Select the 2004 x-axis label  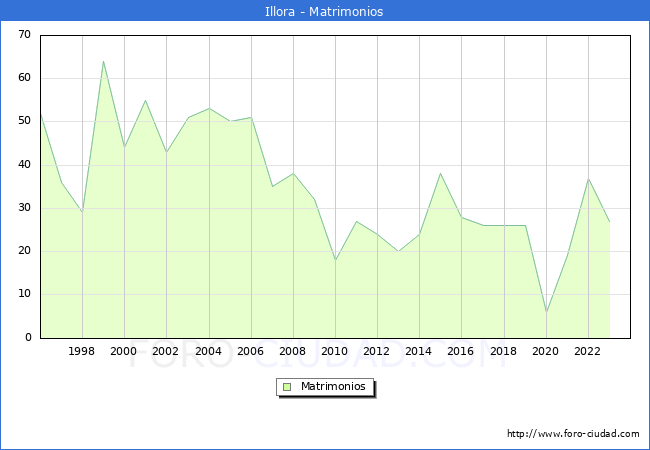(209, 351)
